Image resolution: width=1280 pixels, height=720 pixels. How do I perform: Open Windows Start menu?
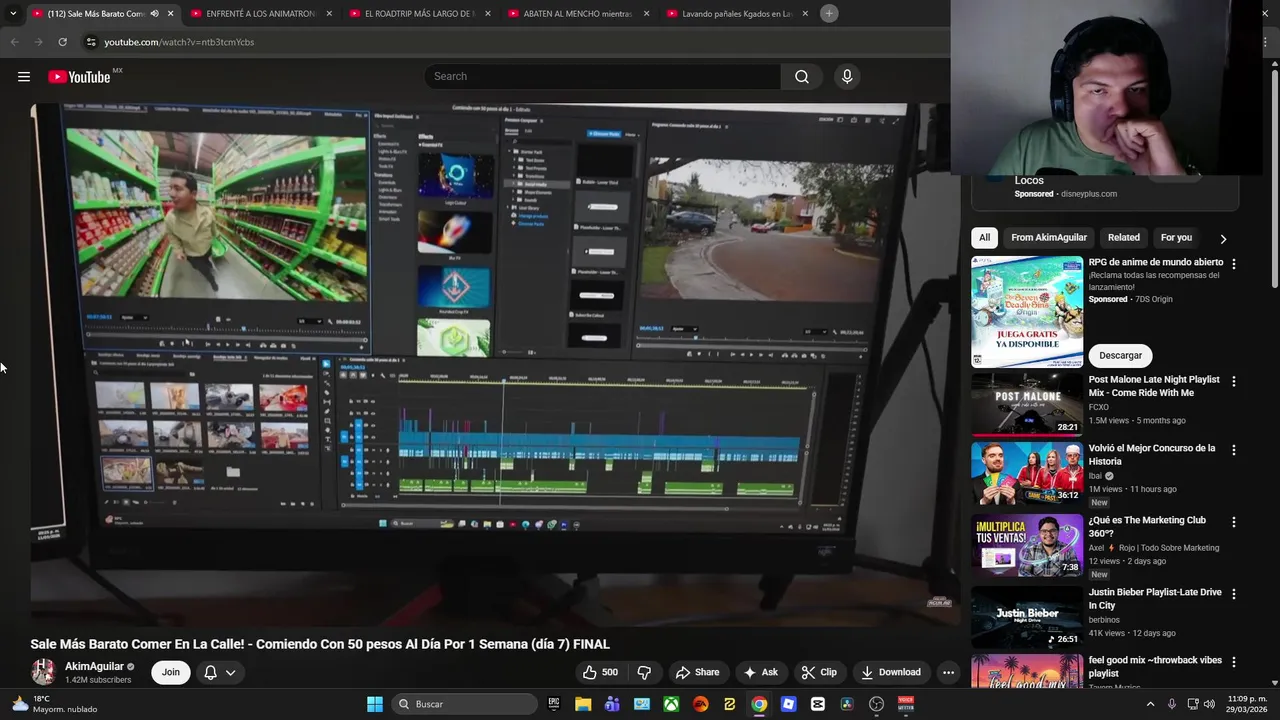[x=375, y=704]
